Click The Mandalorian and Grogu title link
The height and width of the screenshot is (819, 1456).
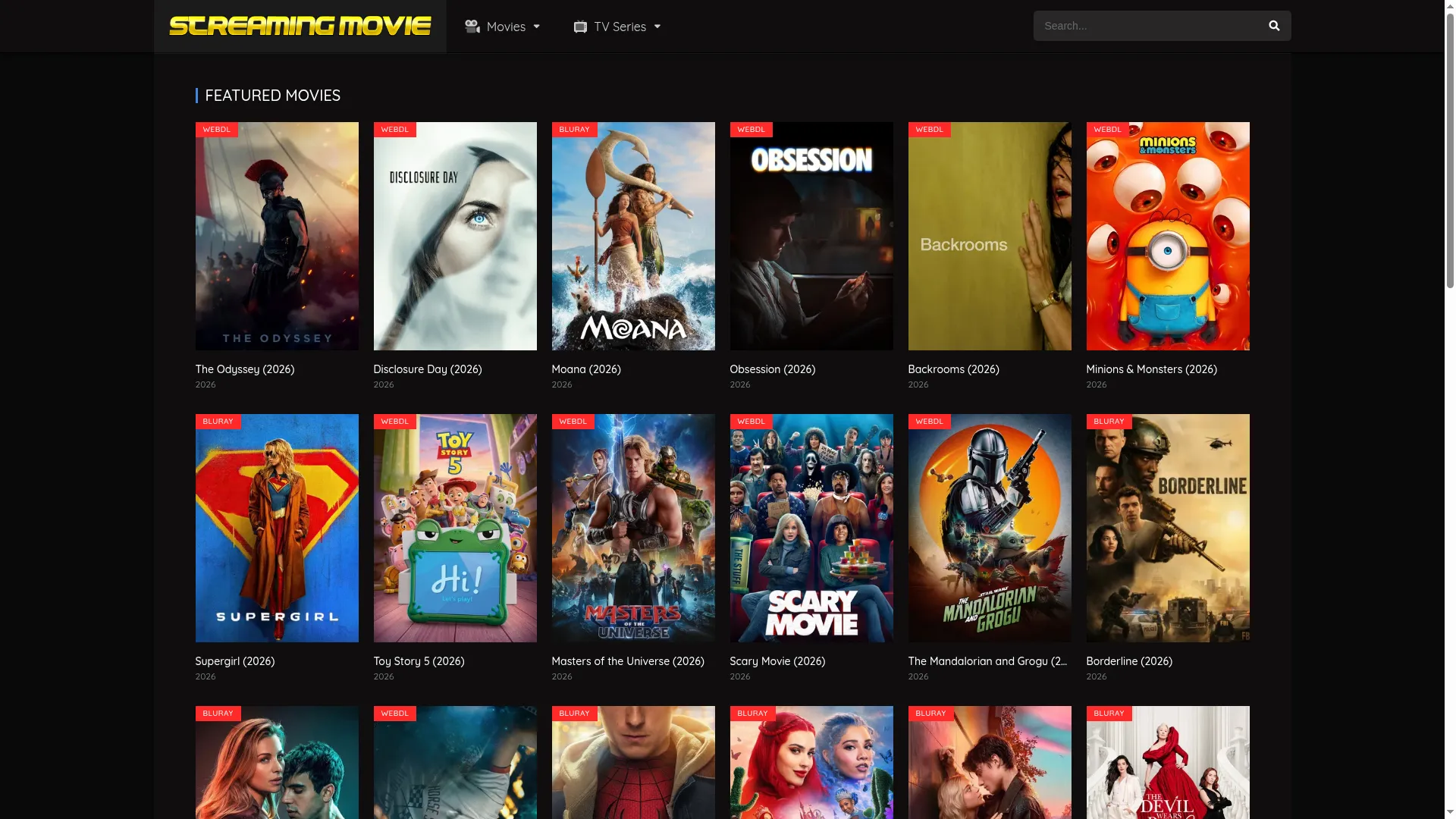[988, 661]
